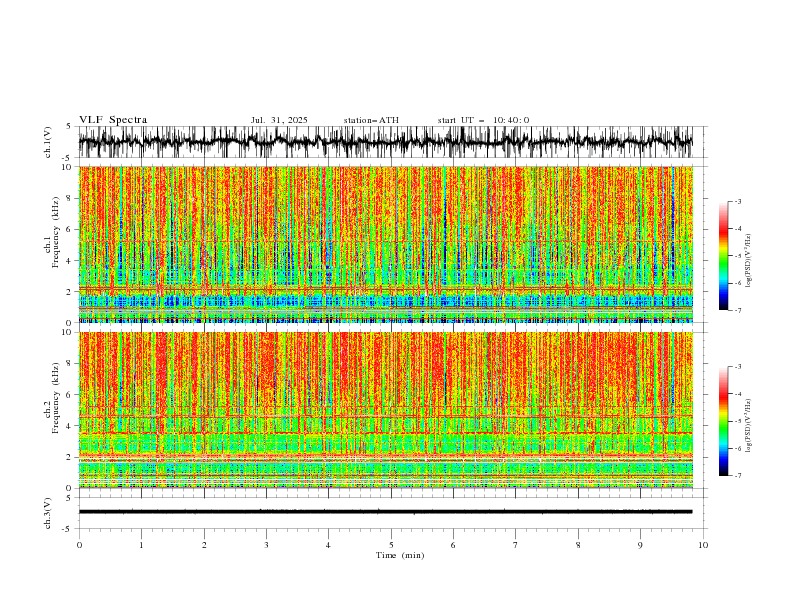Click the "2" kHz tick of ch.2 frequency axis
Viewport: 792px width, 612px height.
tap(70, 457)
